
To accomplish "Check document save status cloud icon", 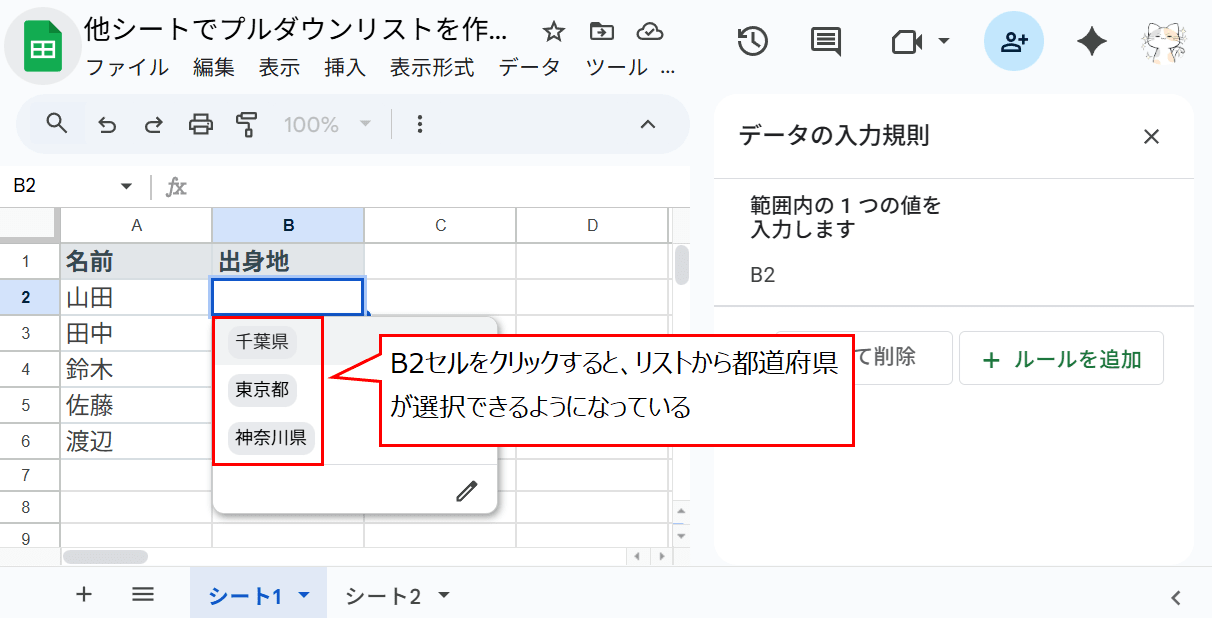I will (650, 32).
